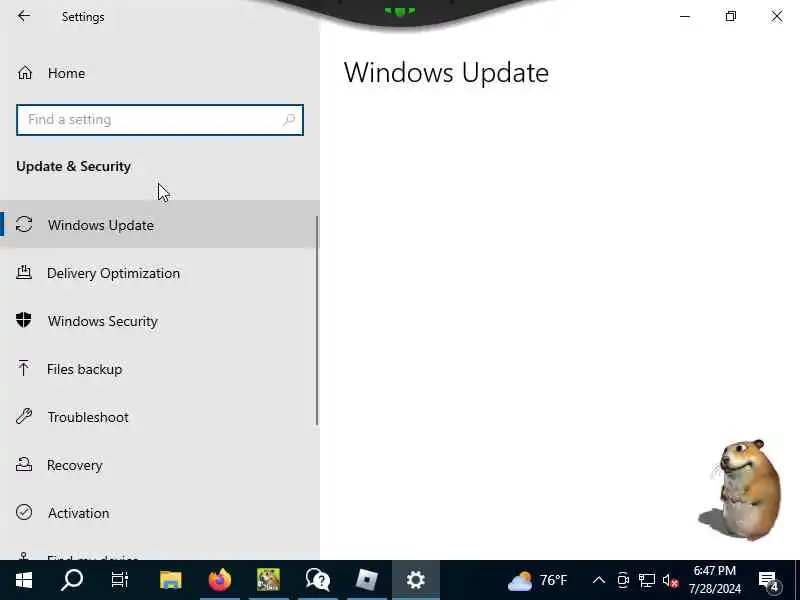Focus the Find a setting search box
Image resolution: width=800 pixels, height=600 pixels.
pos(160,120)
